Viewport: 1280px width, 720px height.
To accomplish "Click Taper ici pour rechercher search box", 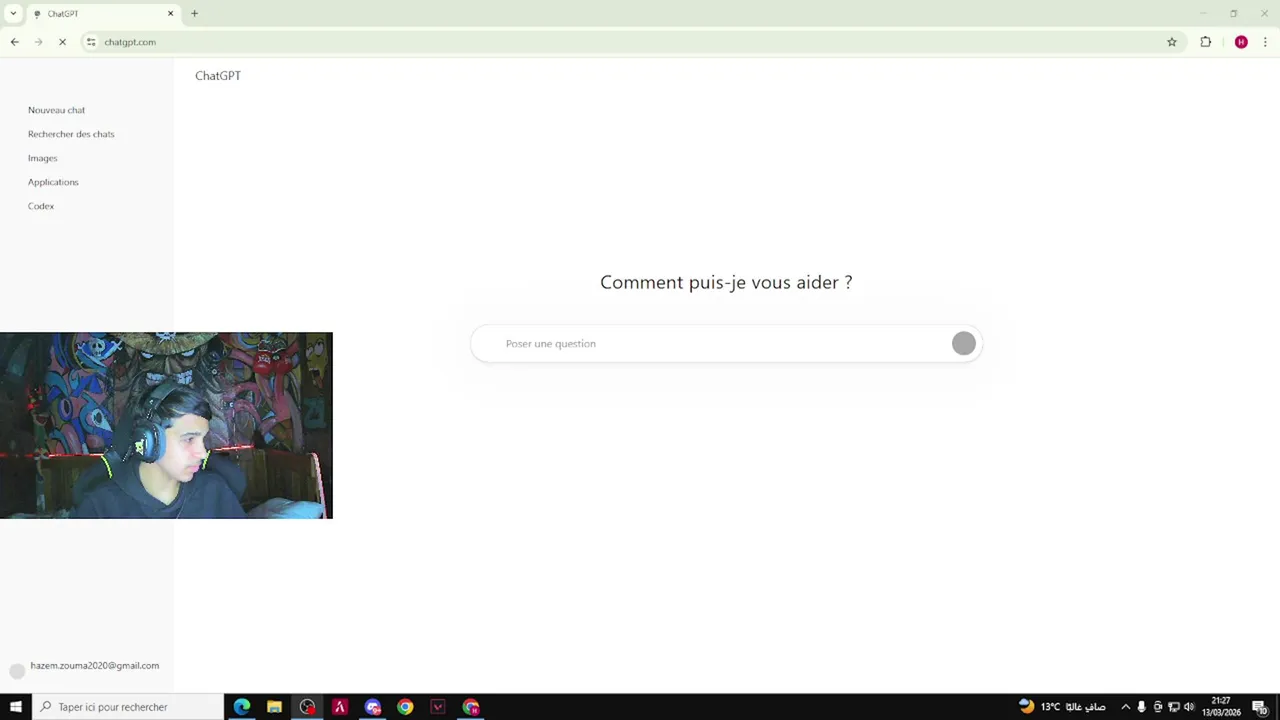I will [x=128, y=707].
